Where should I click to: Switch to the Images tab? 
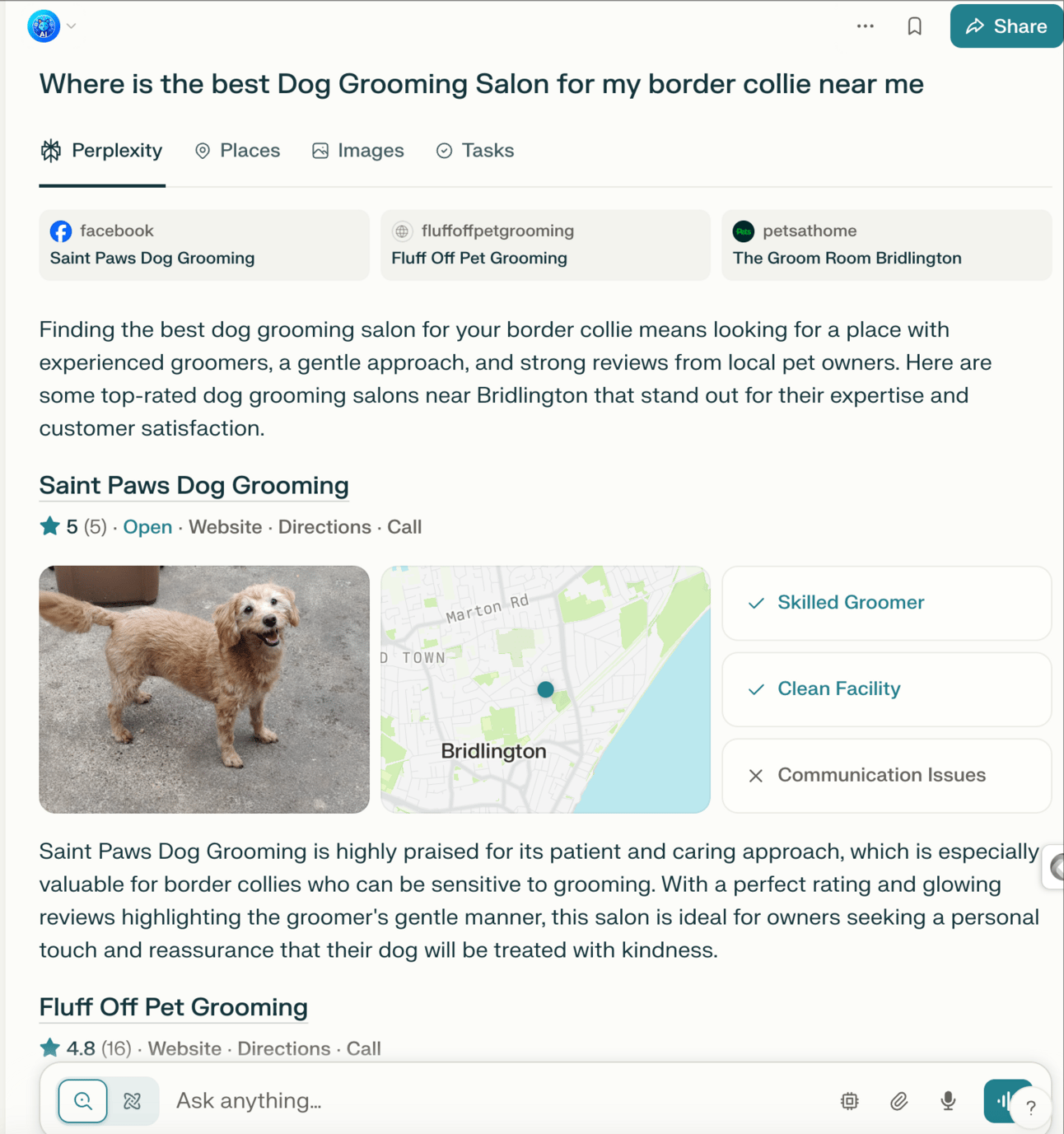tap(358, 151)
